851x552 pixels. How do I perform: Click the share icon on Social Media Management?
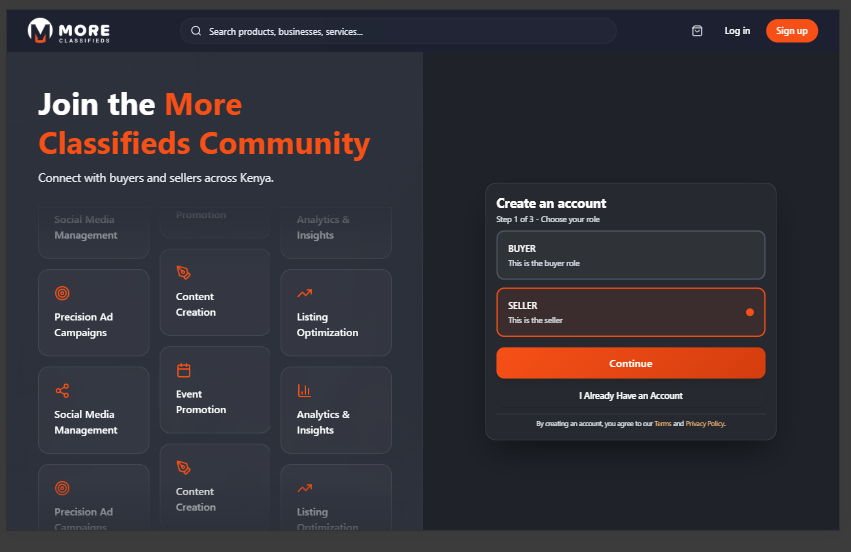click(x=62, y=390)
